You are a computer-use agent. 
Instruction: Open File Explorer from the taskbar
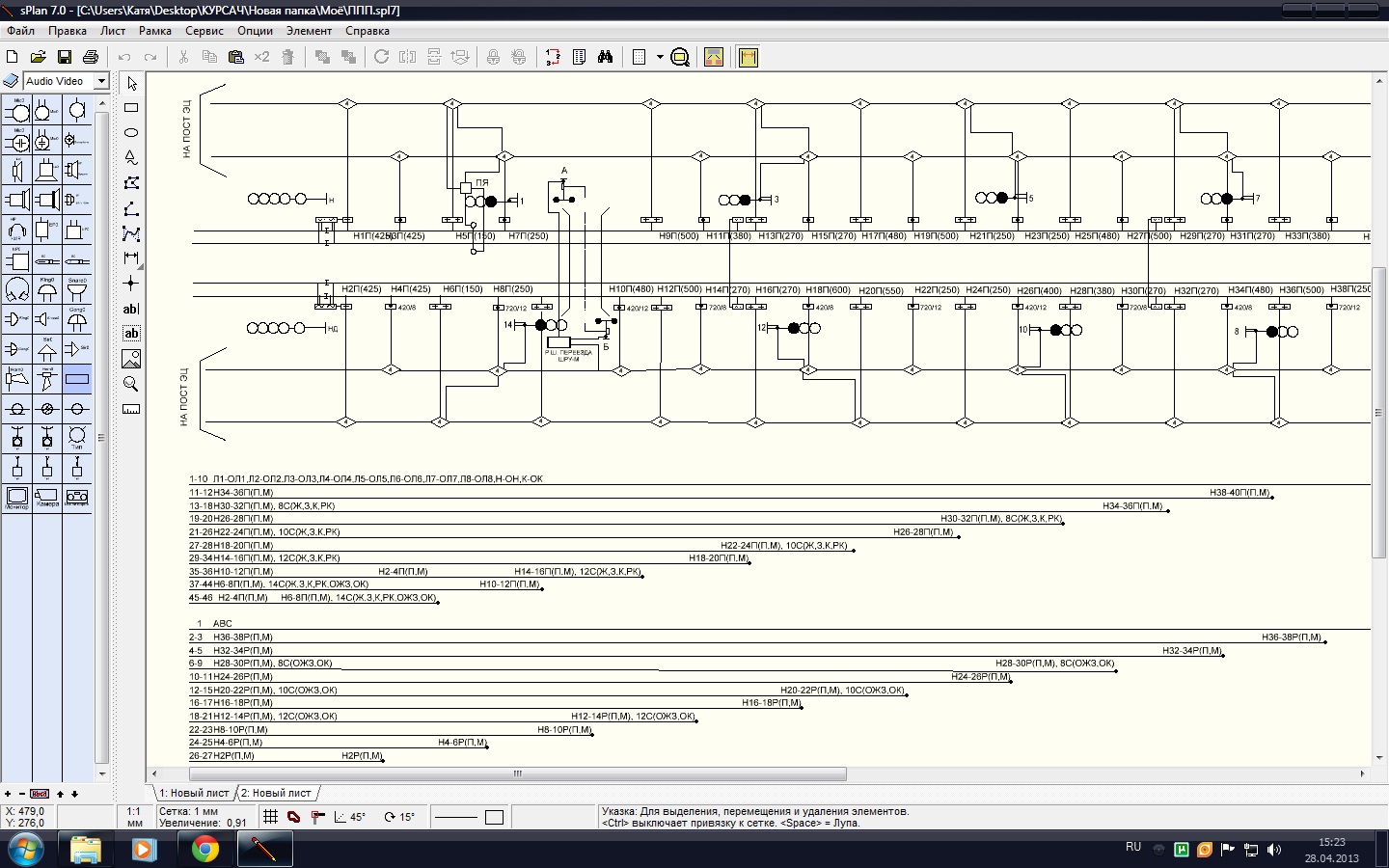click(85, 850)
